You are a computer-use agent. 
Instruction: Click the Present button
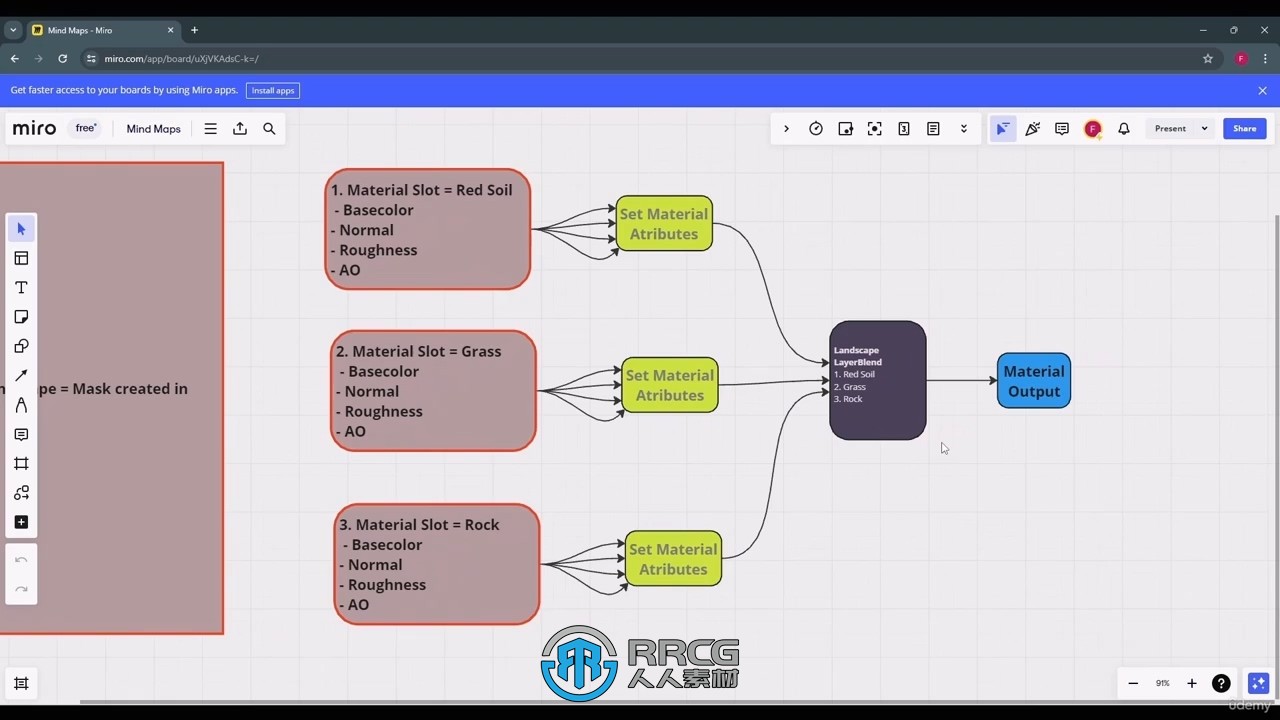pos(1170,129)
